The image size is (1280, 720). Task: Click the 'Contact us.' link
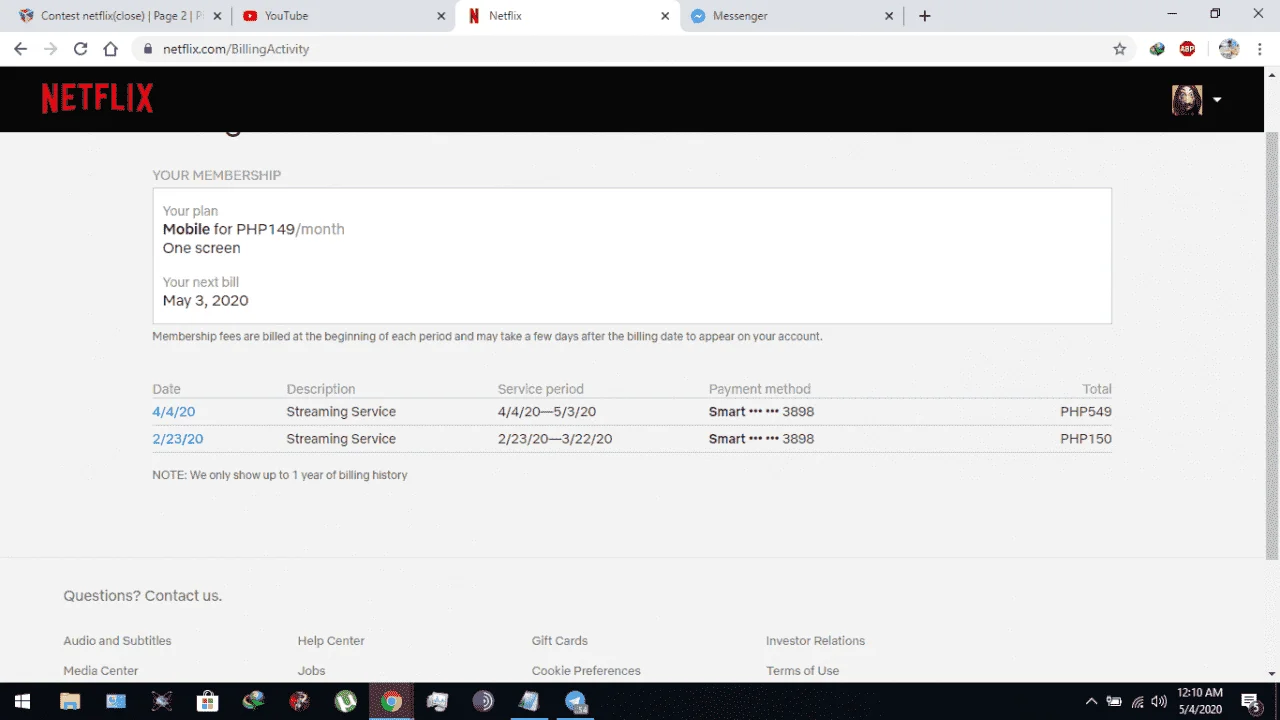183,596
